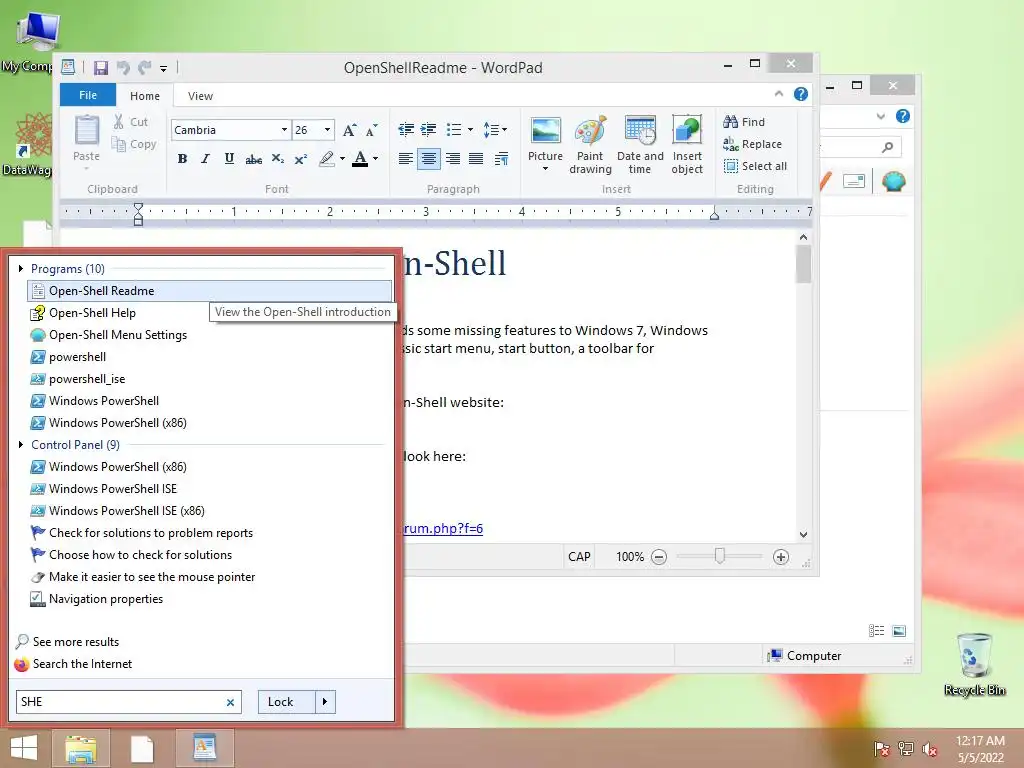Open Open-Shell Menu Settings result

(x=209, y=335)
